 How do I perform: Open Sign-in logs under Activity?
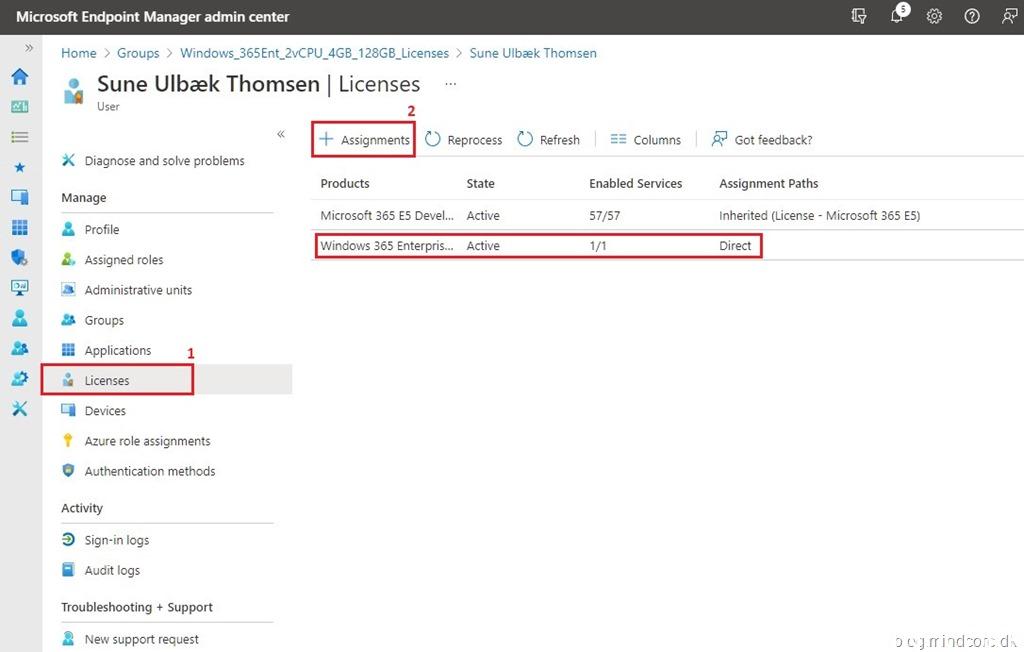[116, 540]
